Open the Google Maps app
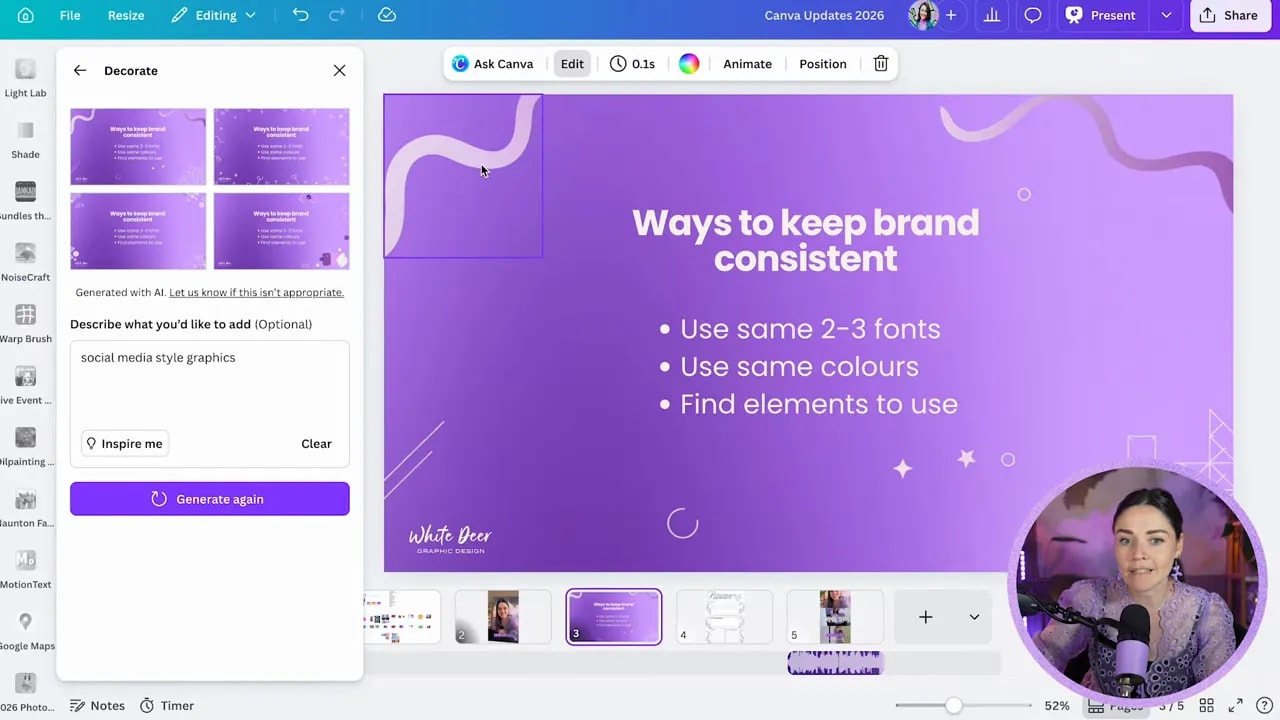Screen dimensions: 1280x720 pos(25,632)
